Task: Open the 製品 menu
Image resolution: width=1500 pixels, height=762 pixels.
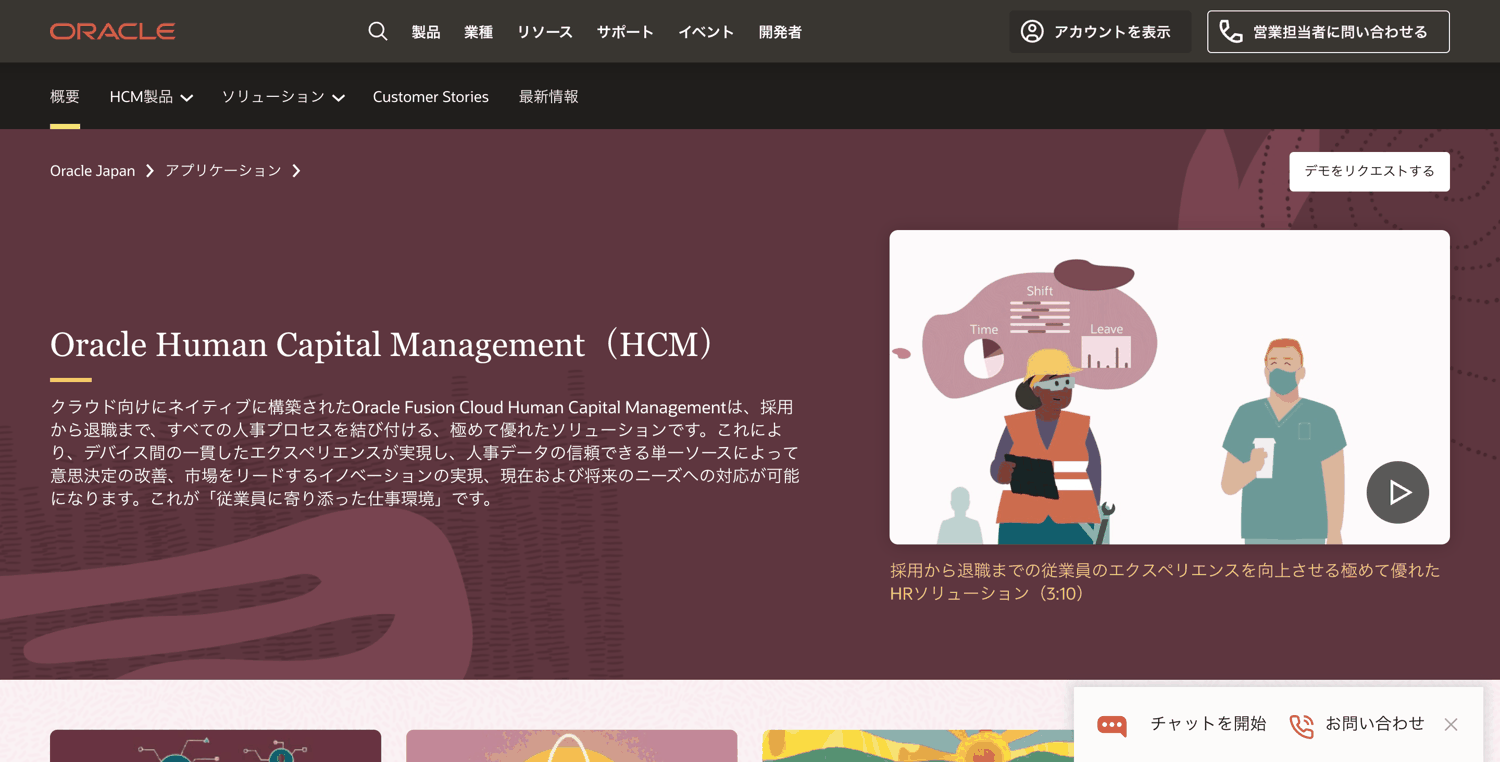Action: coord(426,32)
